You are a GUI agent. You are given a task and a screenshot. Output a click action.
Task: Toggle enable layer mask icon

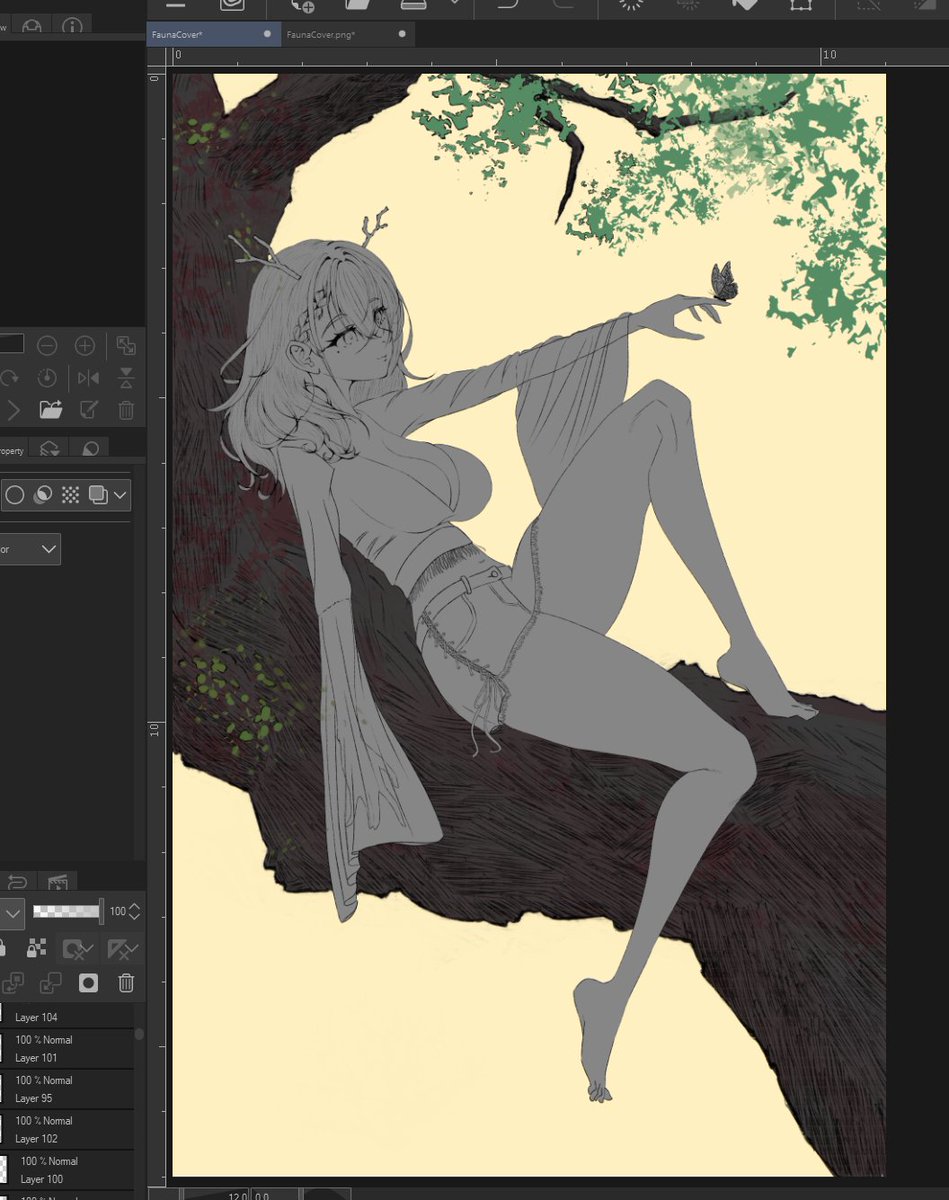[78, 947]
